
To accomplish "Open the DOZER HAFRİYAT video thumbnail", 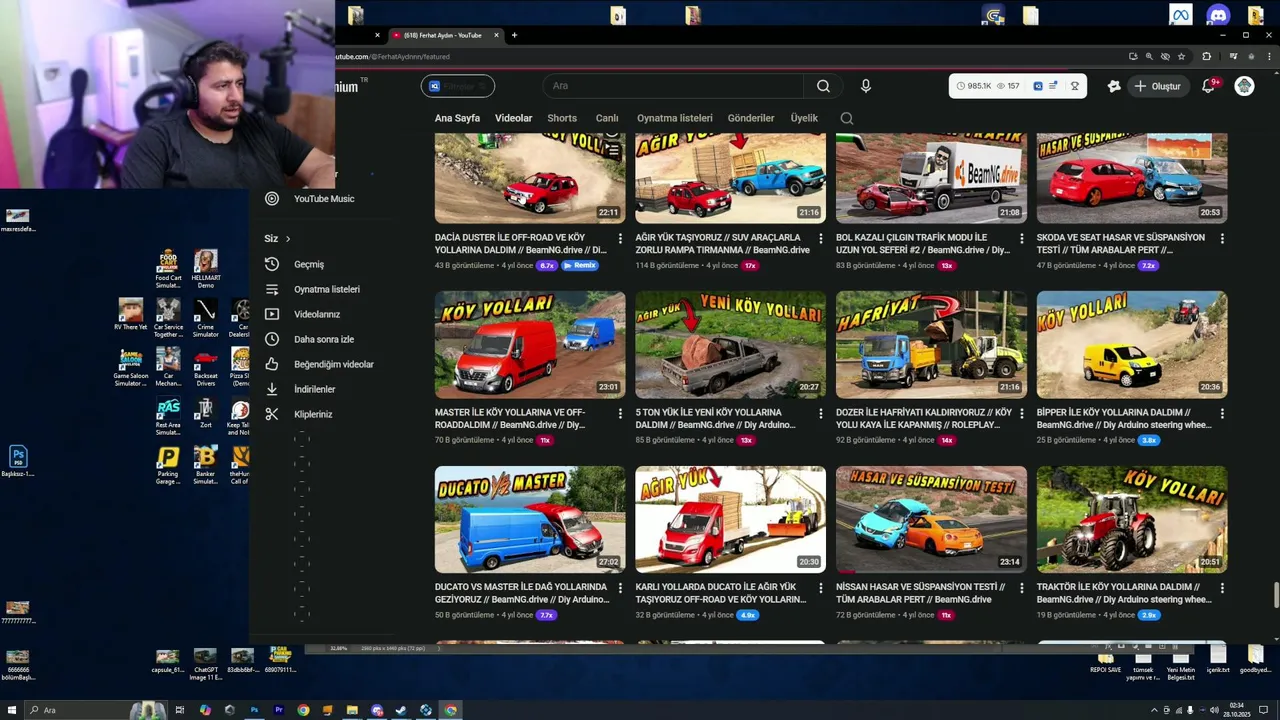I will tap(931, 344).
